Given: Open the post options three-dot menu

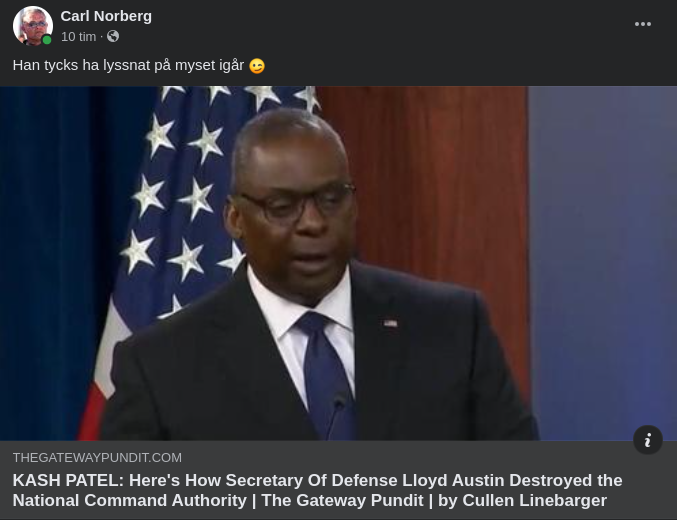Looking at the screenshot, I should 642,24.
